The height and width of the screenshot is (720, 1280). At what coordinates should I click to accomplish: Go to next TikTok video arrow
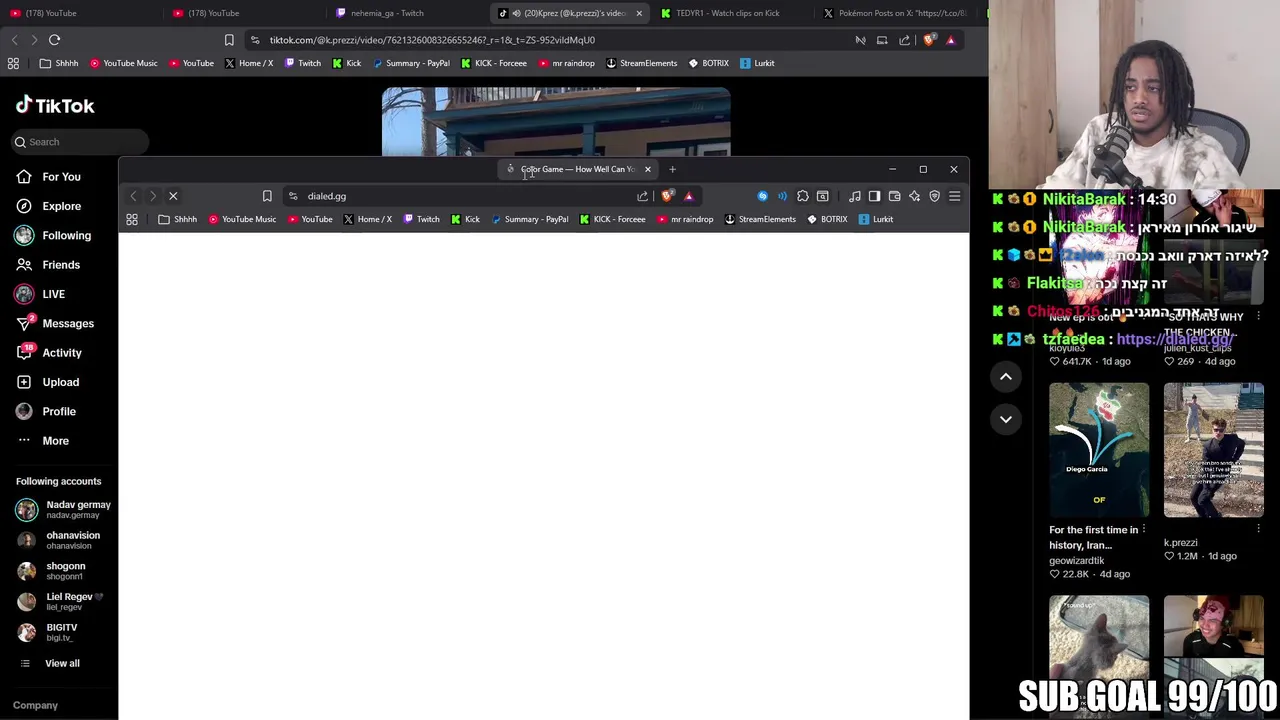pos(1006,419)
